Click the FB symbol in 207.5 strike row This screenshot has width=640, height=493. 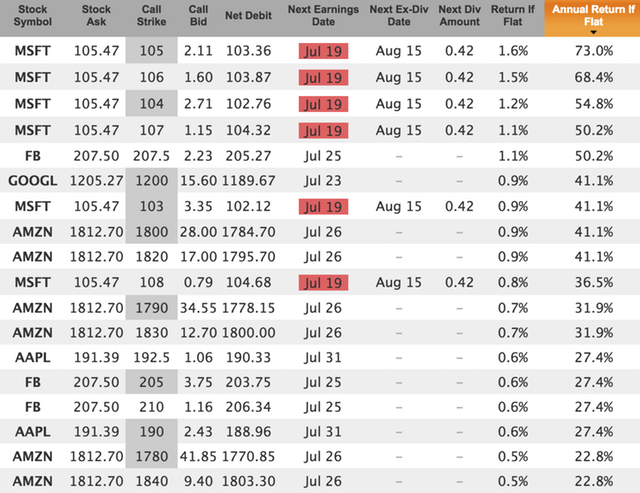click(33, 156)
